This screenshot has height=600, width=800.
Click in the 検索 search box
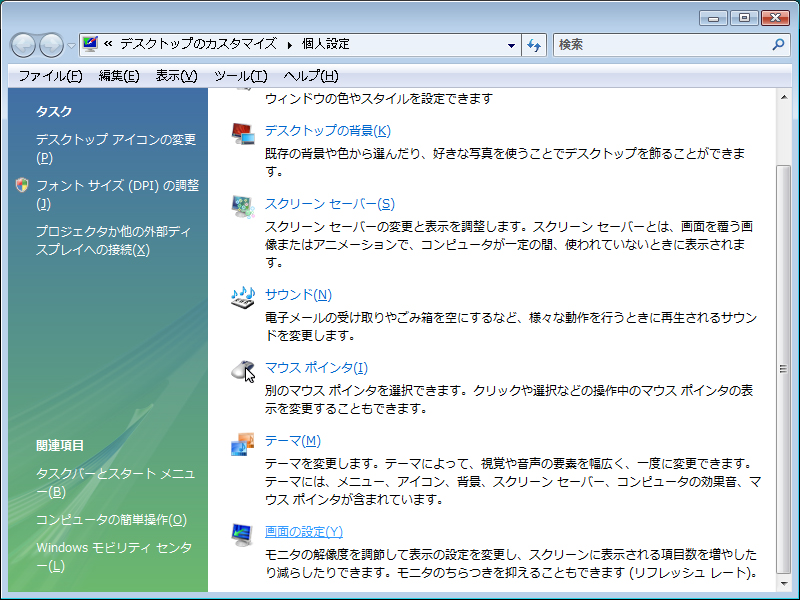(x=662, y=45)
